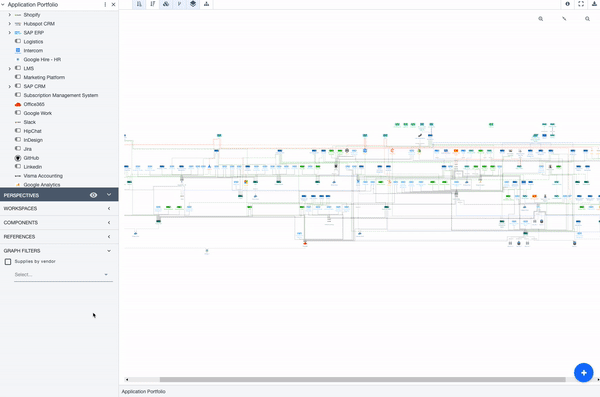The height and width of the screenshot is (397, 600).
Task: Open the info icon in top bar
Action: coord(567,4)
